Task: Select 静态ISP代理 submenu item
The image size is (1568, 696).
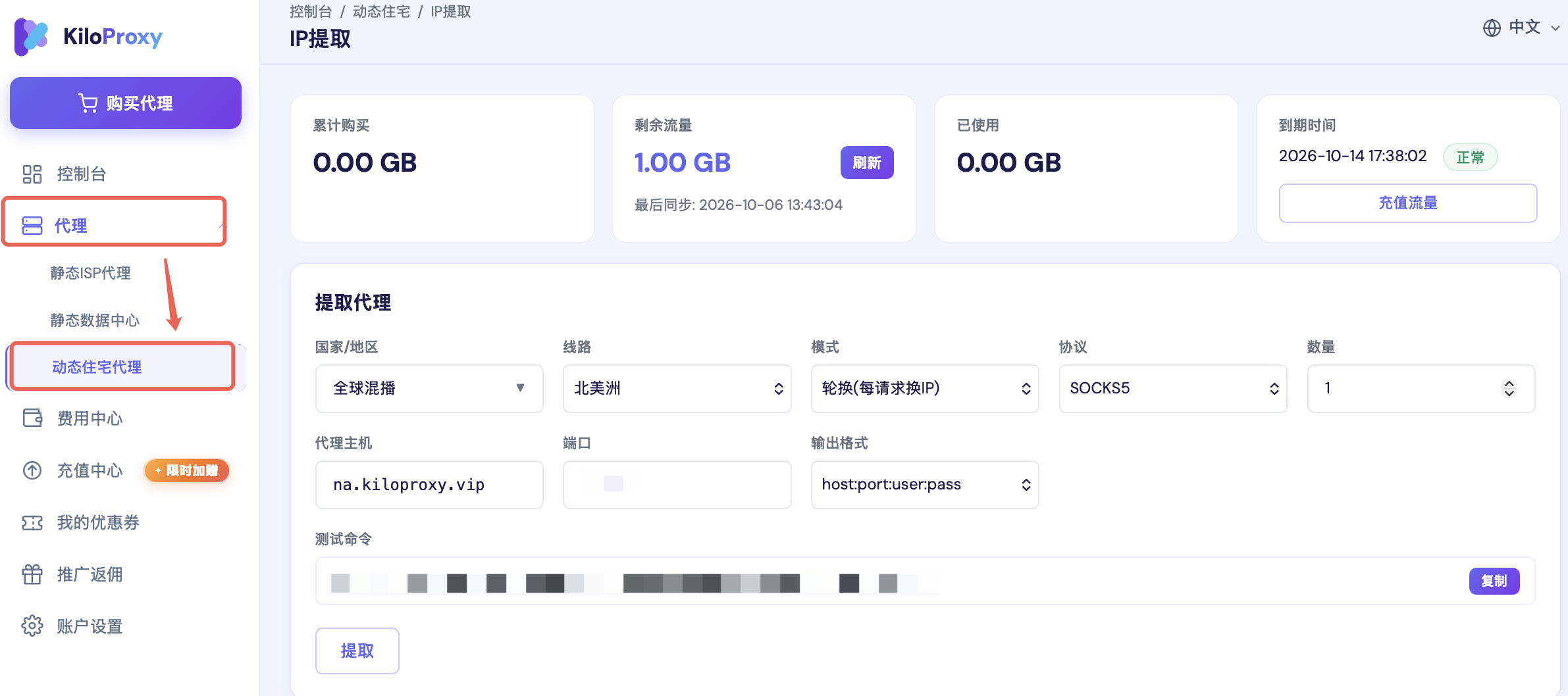Action: pos(91,273)
